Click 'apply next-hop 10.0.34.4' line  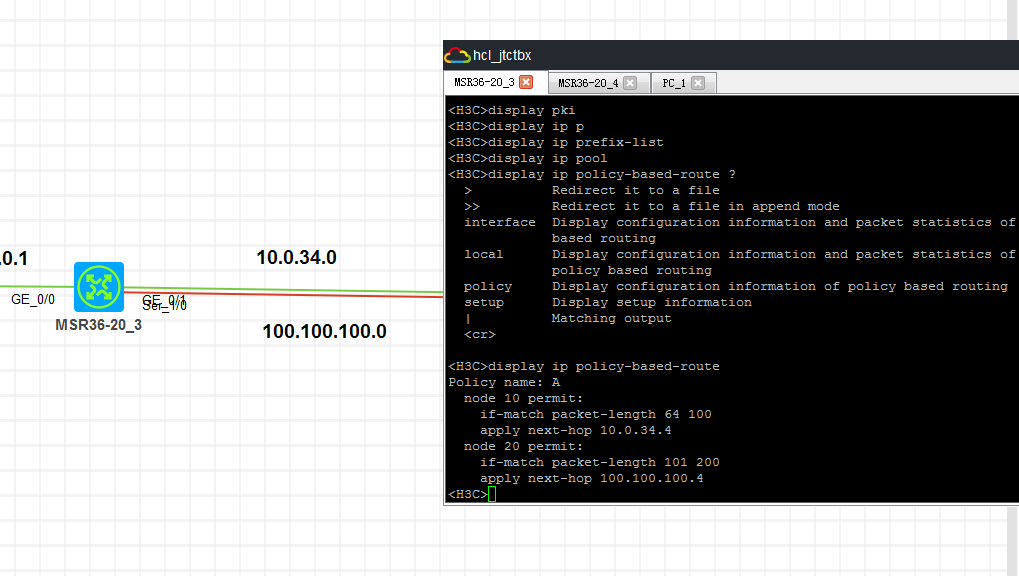[576, 430]
